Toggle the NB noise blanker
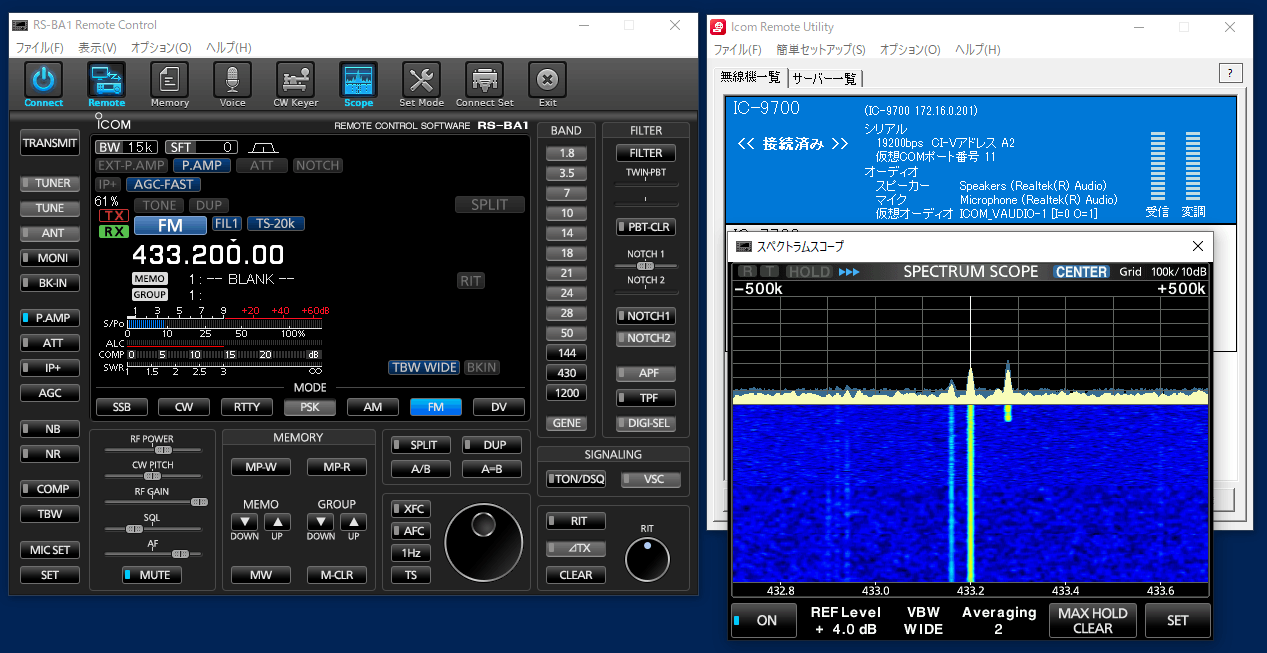1267x653 pixels. tap(49, 429)
